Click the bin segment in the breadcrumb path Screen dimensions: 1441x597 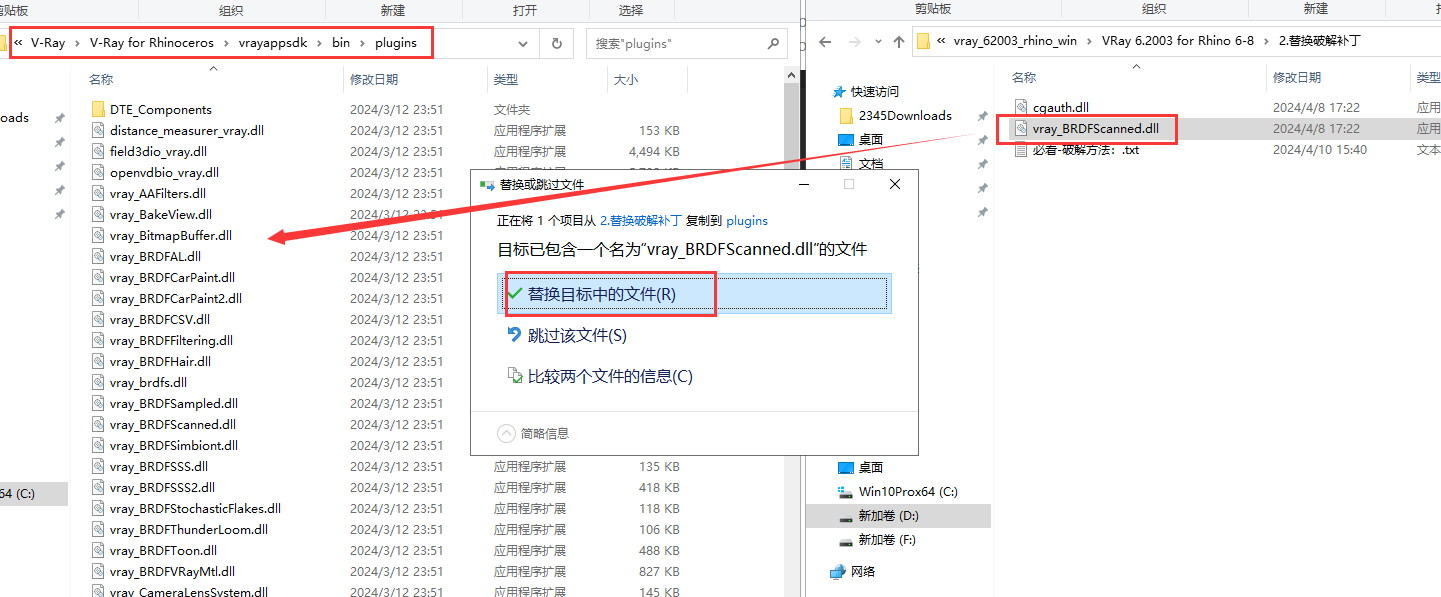click(341, 43)
